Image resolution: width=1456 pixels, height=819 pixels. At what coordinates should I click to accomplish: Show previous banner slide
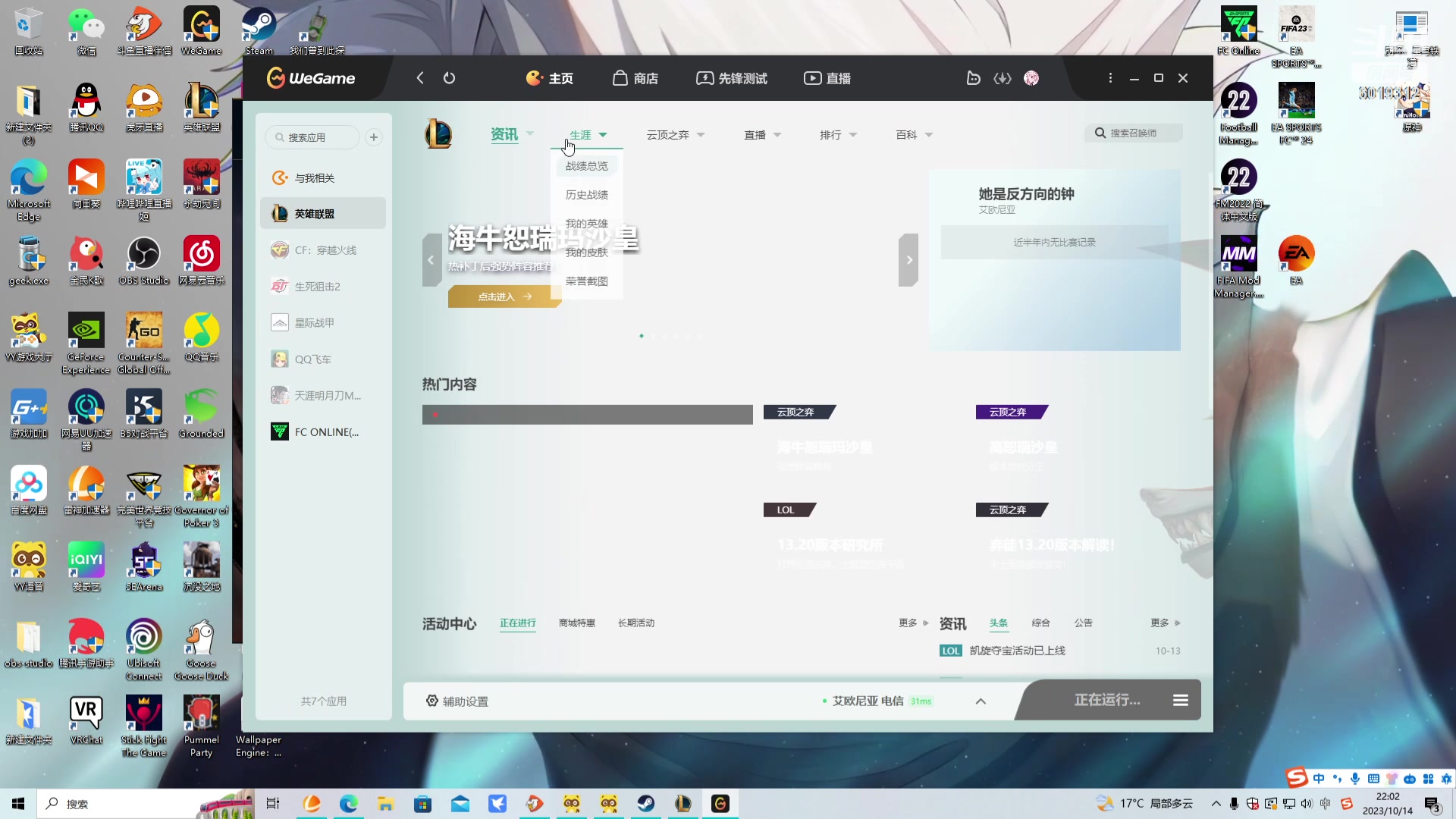point(431,260)
